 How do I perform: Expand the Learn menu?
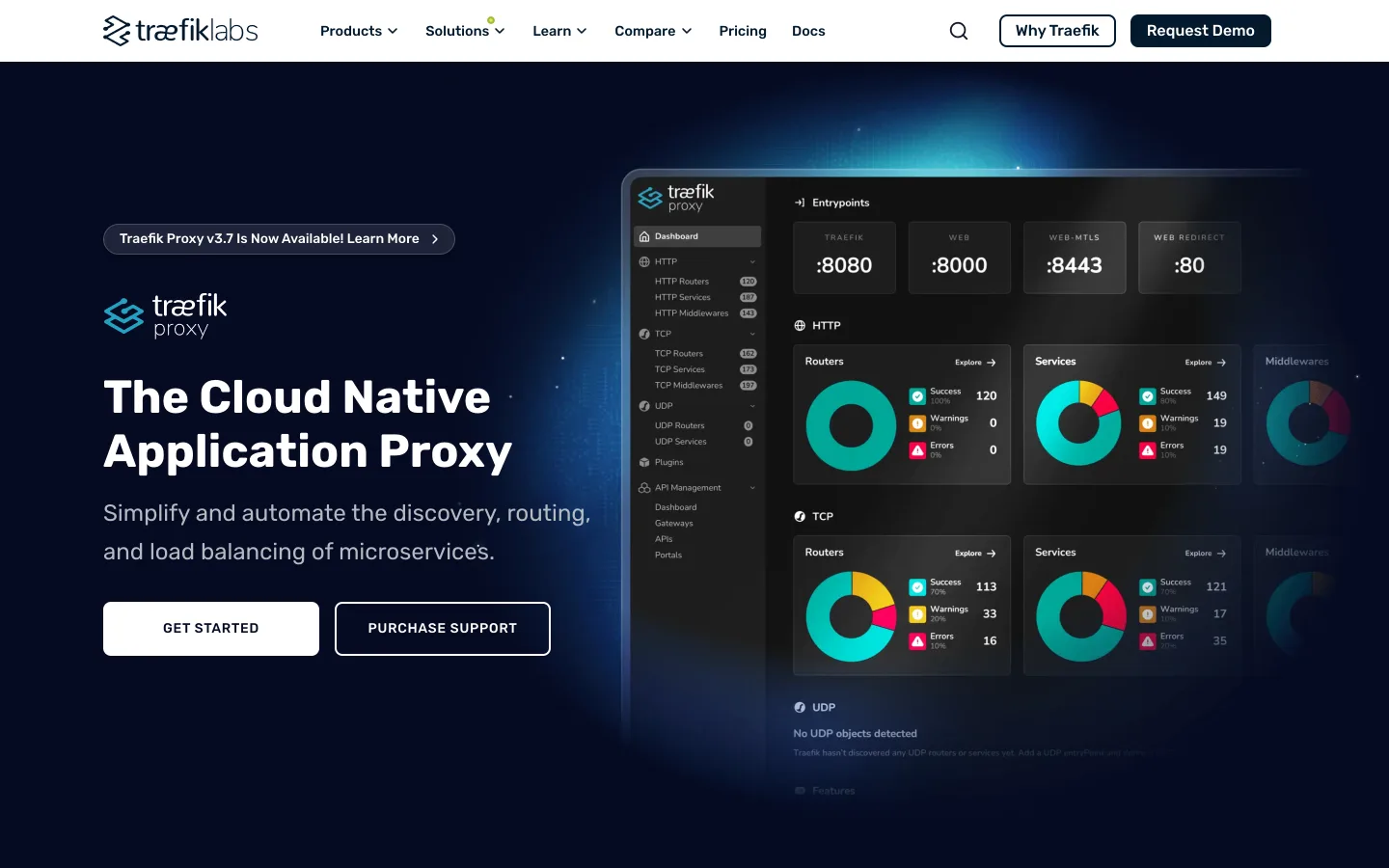(559, 31)
